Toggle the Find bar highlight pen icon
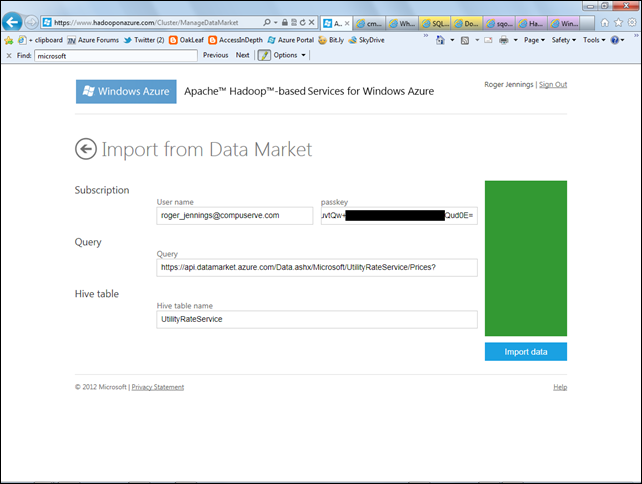The width and height of the screenshot is (642, 484). [x=264, y=55]
